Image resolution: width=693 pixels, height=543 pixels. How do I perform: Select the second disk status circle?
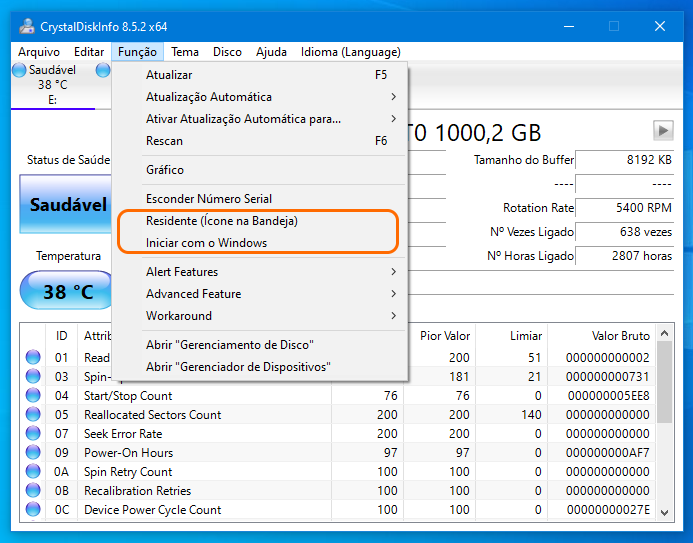point(103,70)
